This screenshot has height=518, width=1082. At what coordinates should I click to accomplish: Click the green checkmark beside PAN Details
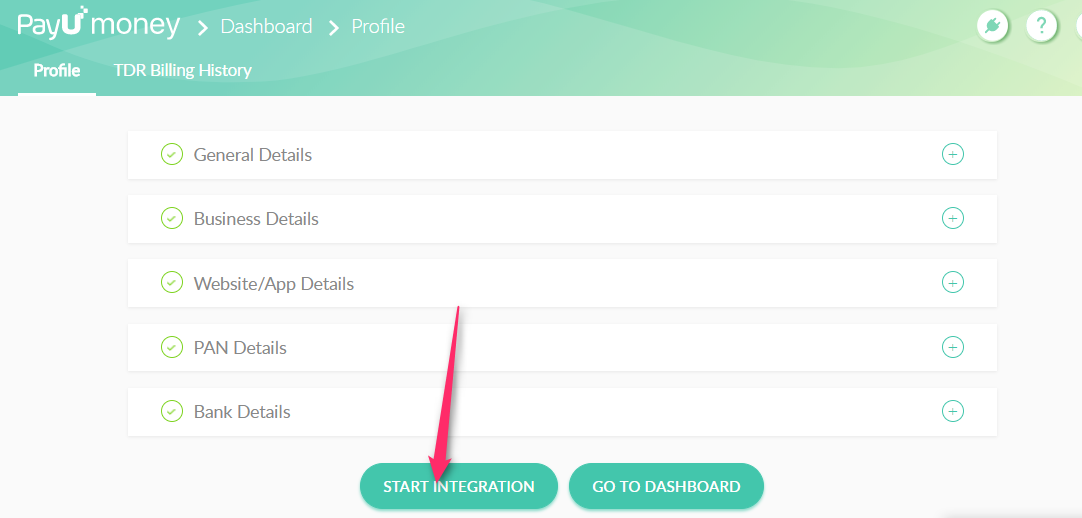(x=172, y=347)
